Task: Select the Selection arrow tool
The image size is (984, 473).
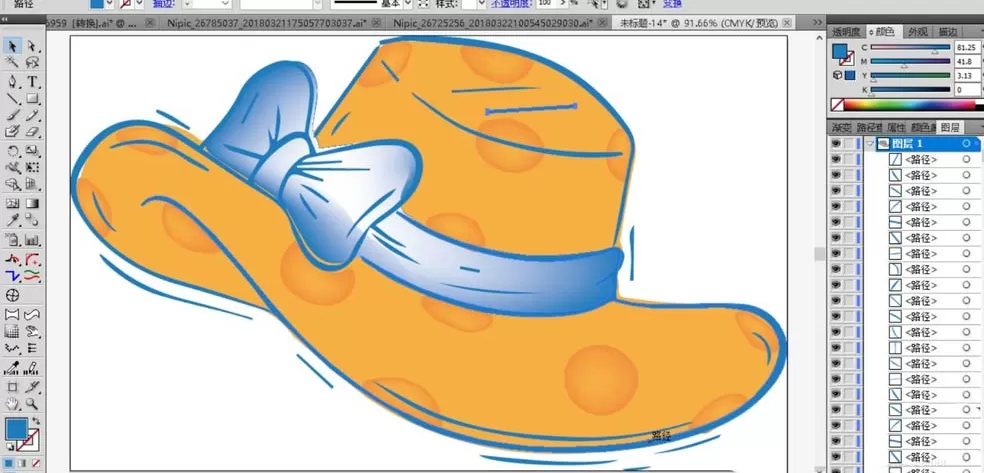Action: (13, 46)
